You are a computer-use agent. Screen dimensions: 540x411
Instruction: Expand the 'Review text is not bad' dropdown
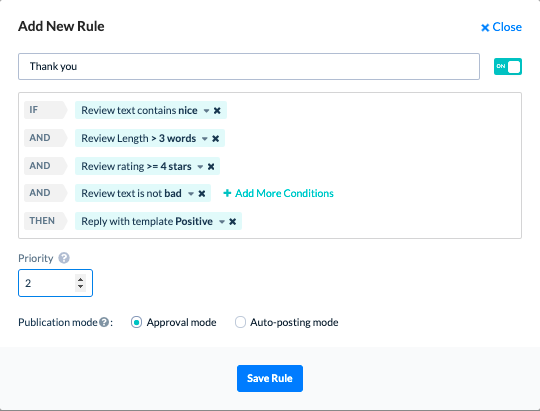point(191,194)
